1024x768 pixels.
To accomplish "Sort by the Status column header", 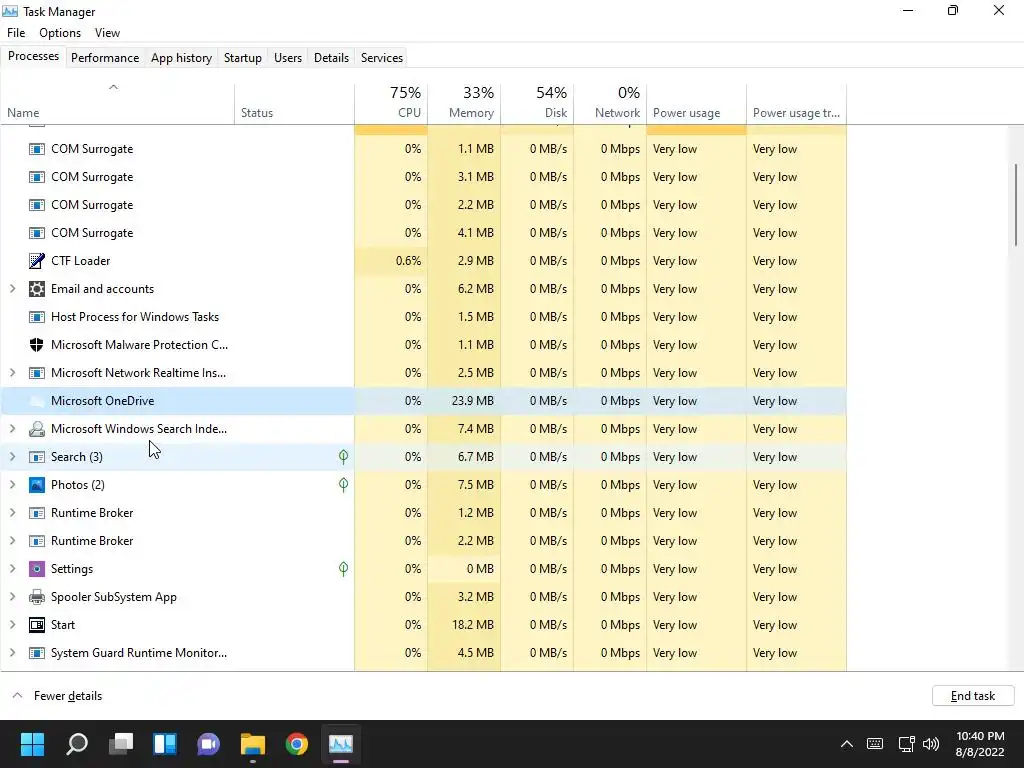I will [295, 103].
